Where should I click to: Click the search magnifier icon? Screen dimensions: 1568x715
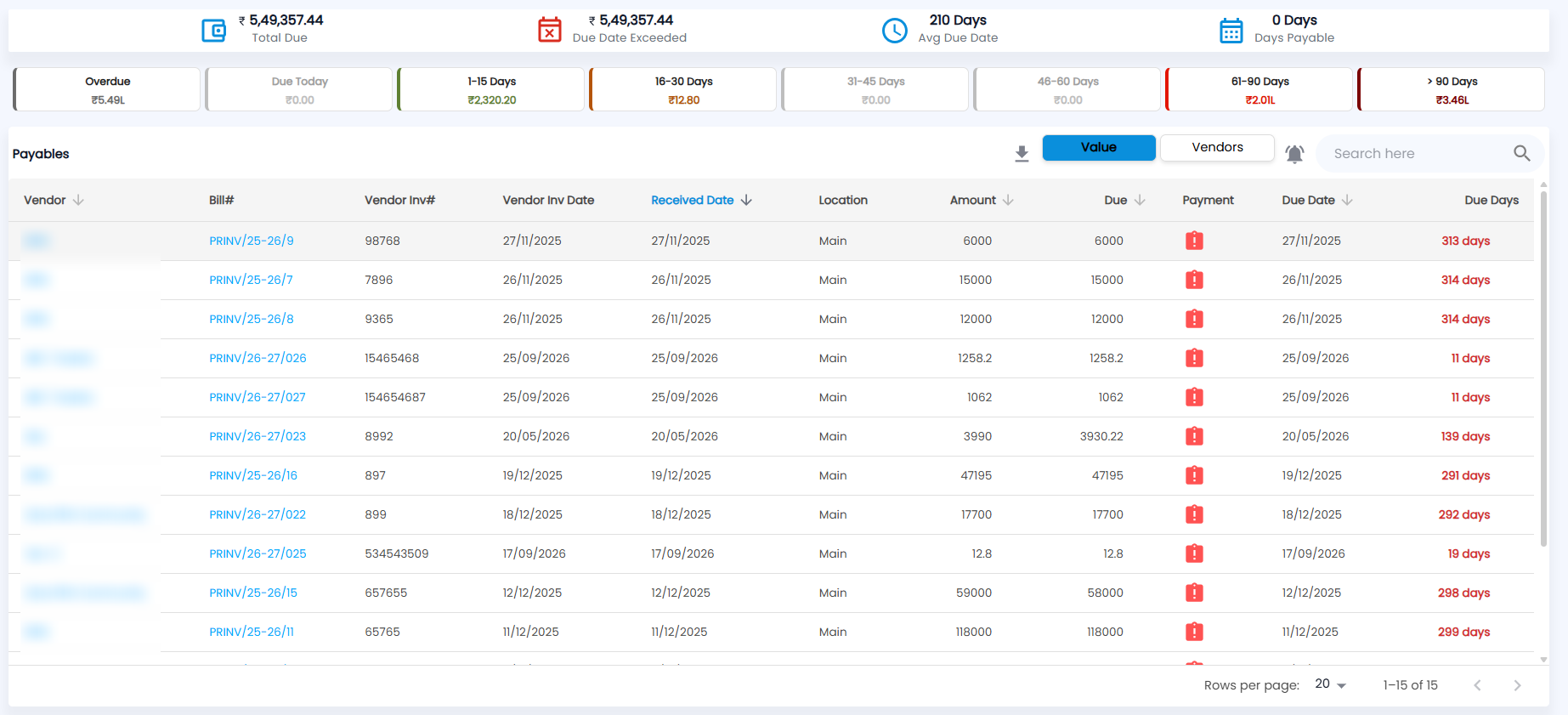pos(1521,153)
